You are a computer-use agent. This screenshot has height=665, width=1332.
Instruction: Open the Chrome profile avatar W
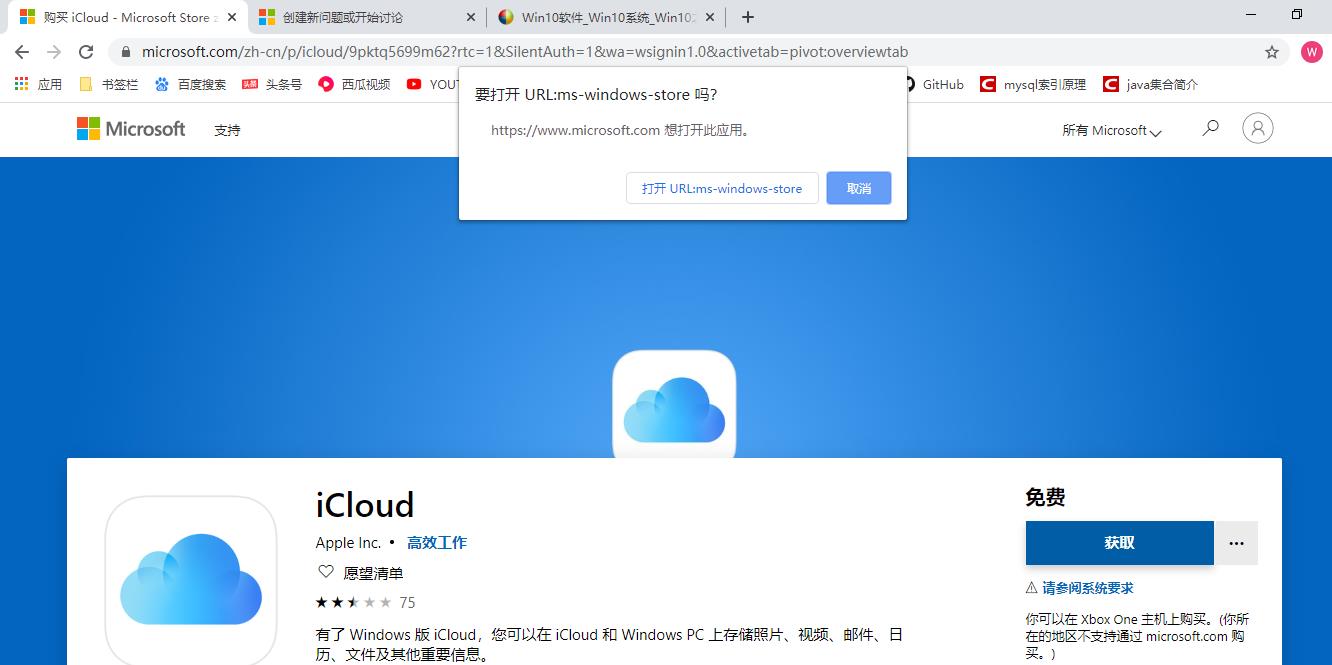point(1311,52)
